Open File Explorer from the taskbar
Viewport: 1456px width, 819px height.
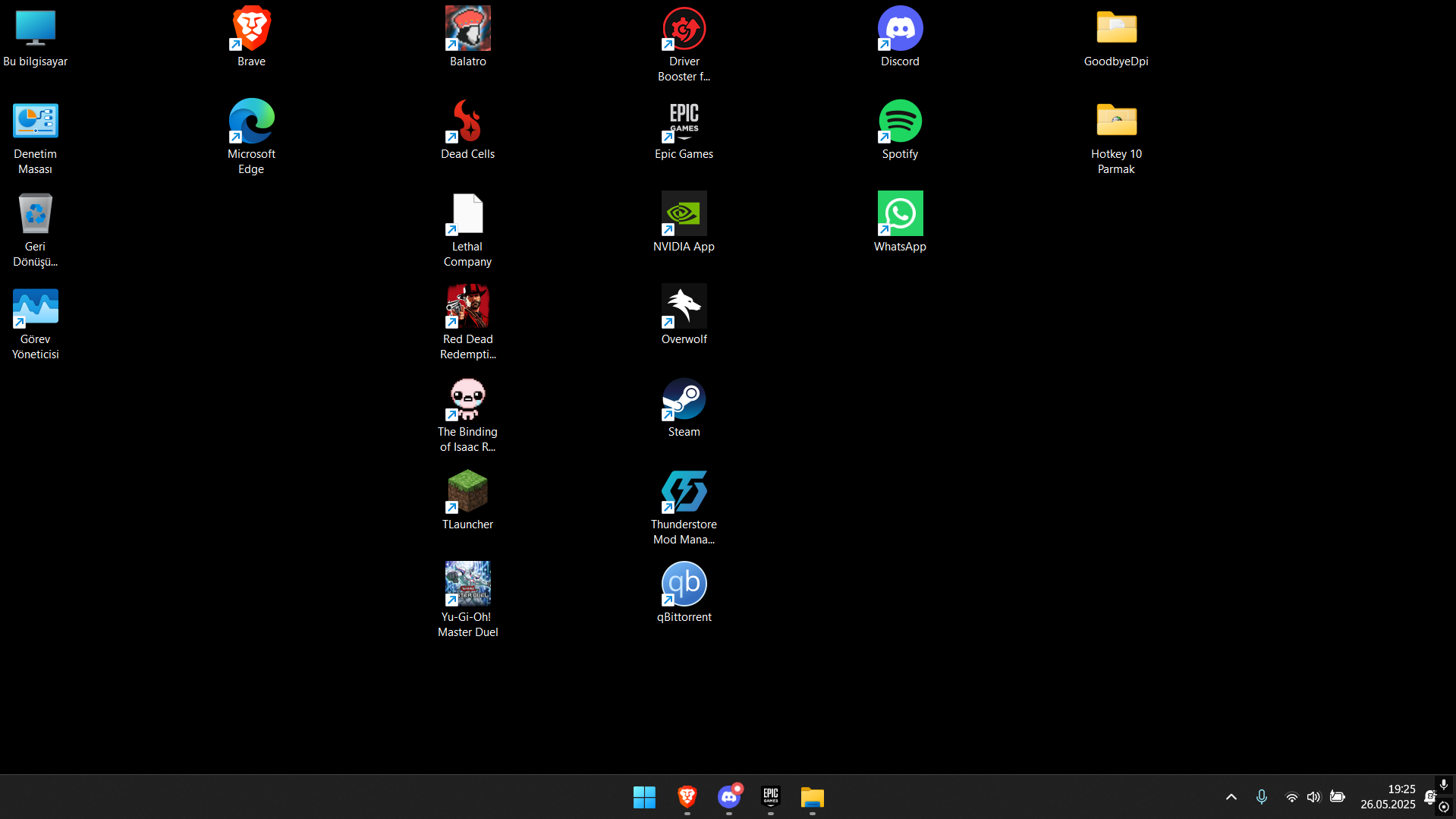pos(813,797)
